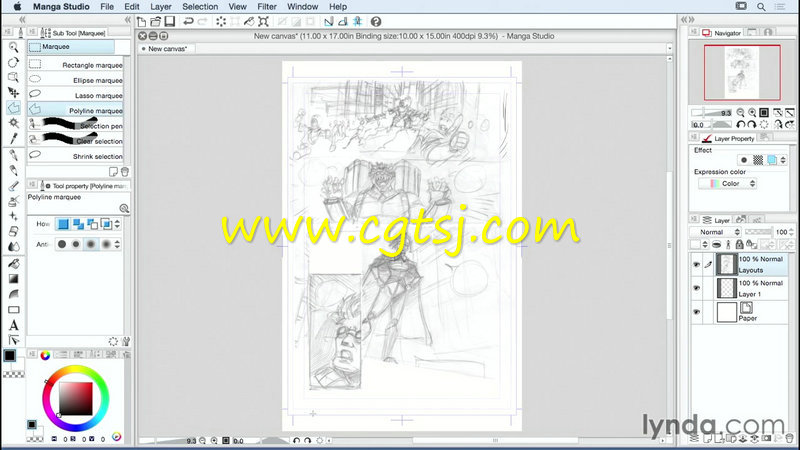Click the New canvas toolbar icon

coord(141,21)
